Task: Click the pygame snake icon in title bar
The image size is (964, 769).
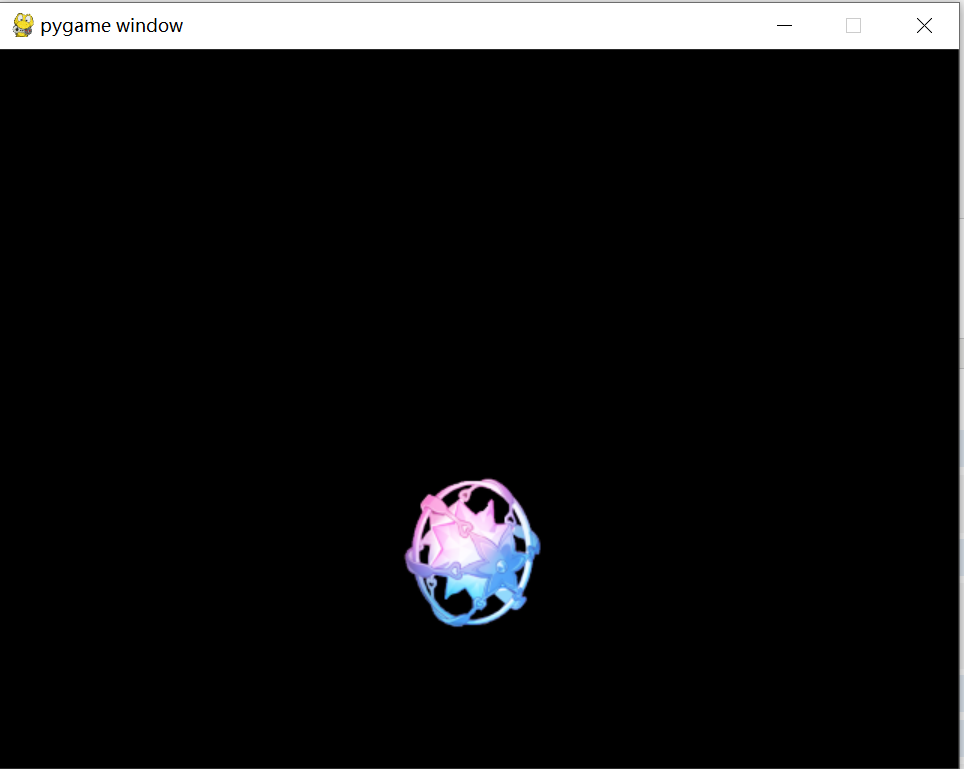Action: point(23,25)
